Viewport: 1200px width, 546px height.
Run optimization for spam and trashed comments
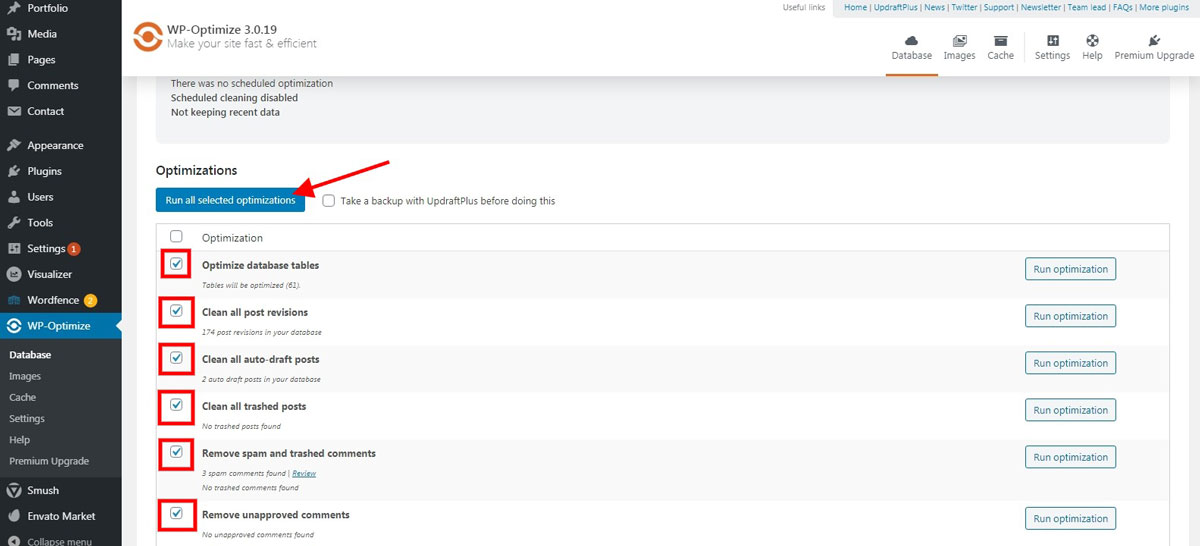[x=1070, y=457]
